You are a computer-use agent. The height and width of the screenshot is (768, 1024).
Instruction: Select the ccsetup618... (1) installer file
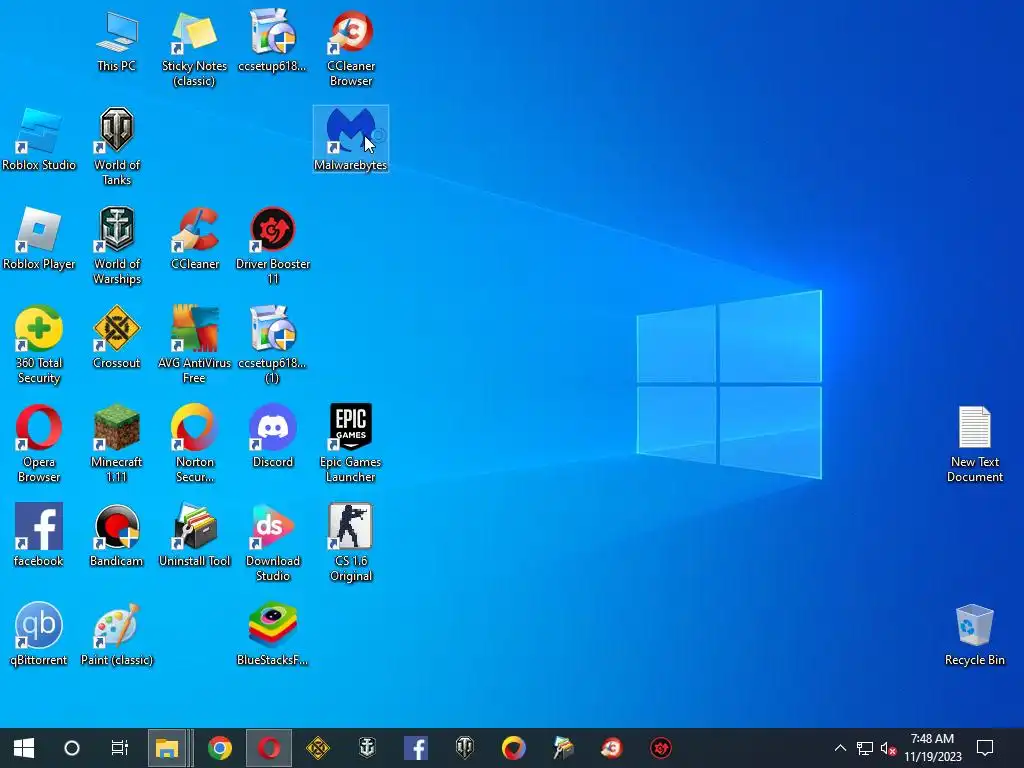pyautogui.click(x=272, y=345)
